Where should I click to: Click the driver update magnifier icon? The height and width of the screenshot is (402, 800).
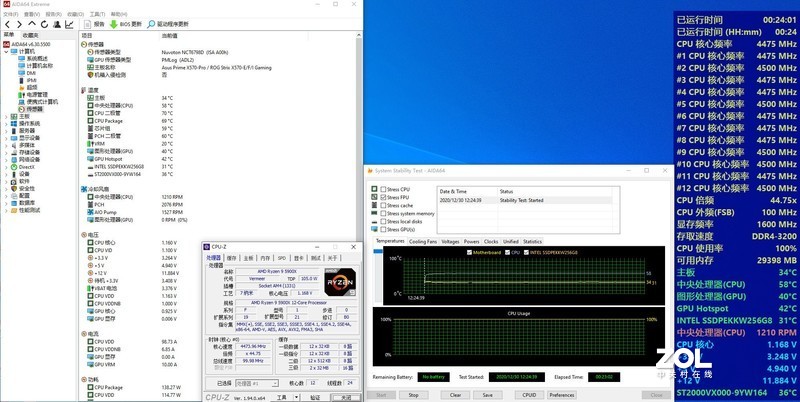[150, 23]
